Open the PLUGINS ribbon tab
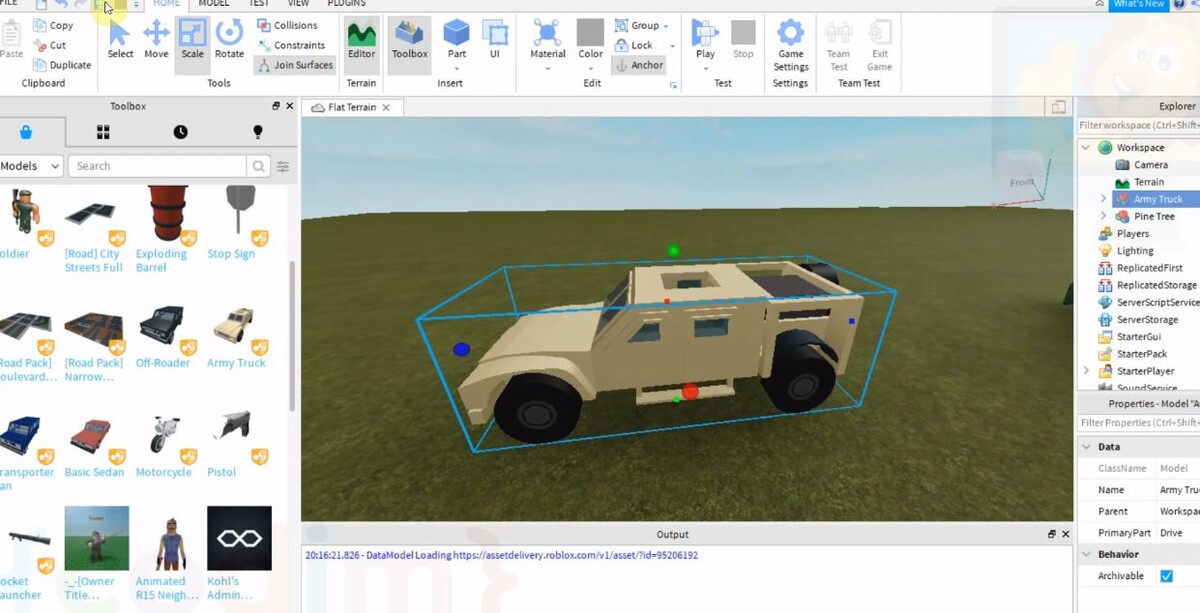 tap(347, 4)
